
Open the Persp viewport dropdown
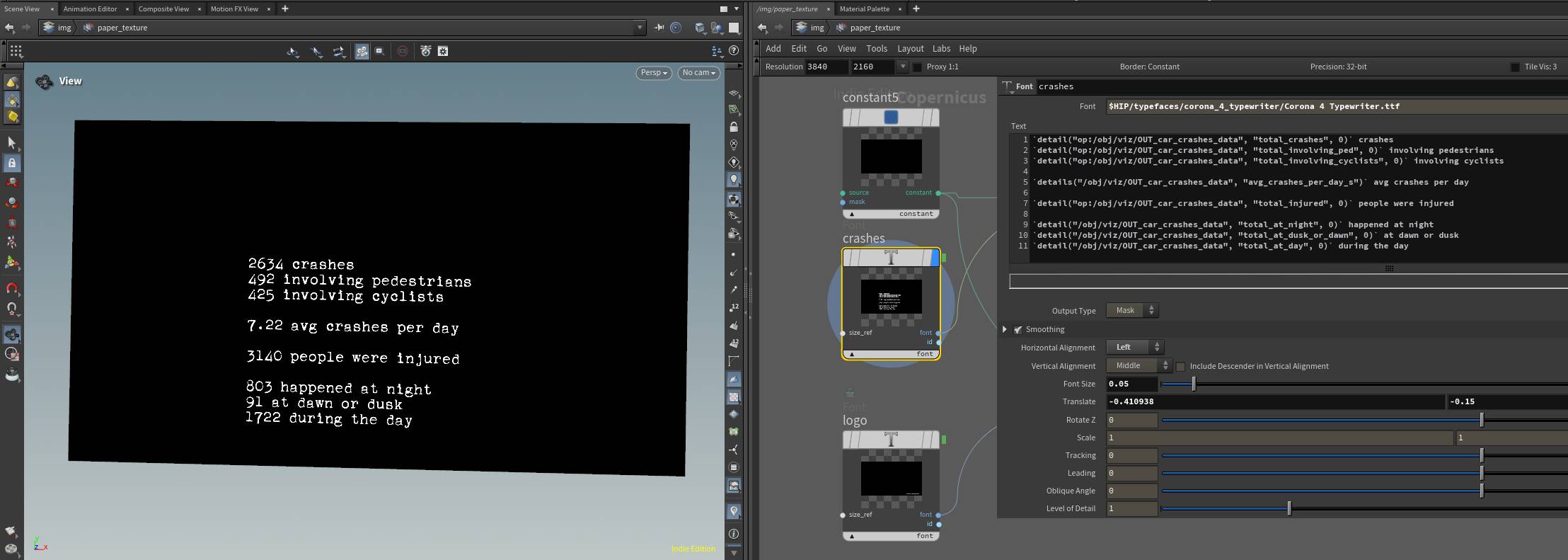tap(653, 73)
